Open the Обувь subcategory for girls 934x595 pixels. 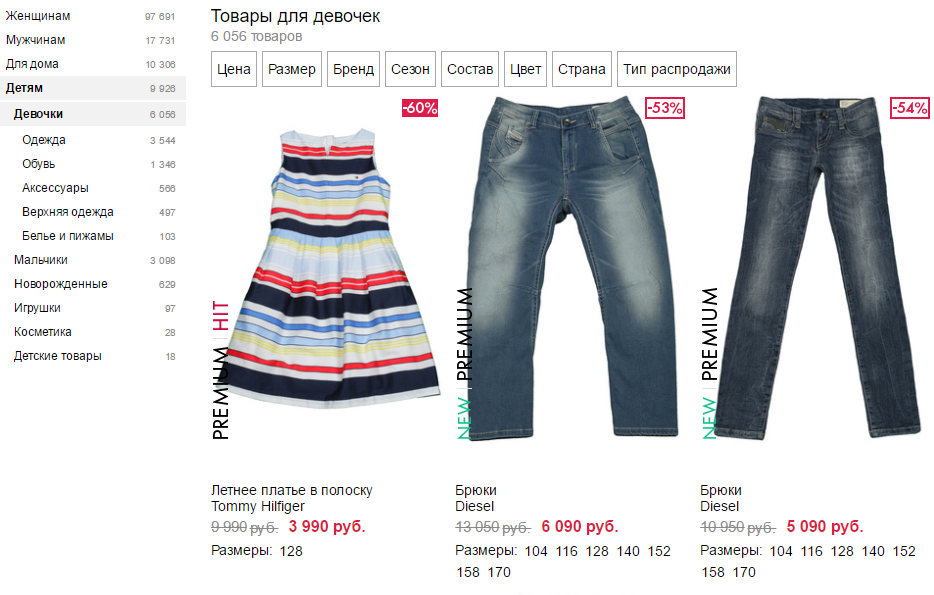[39, 164]
